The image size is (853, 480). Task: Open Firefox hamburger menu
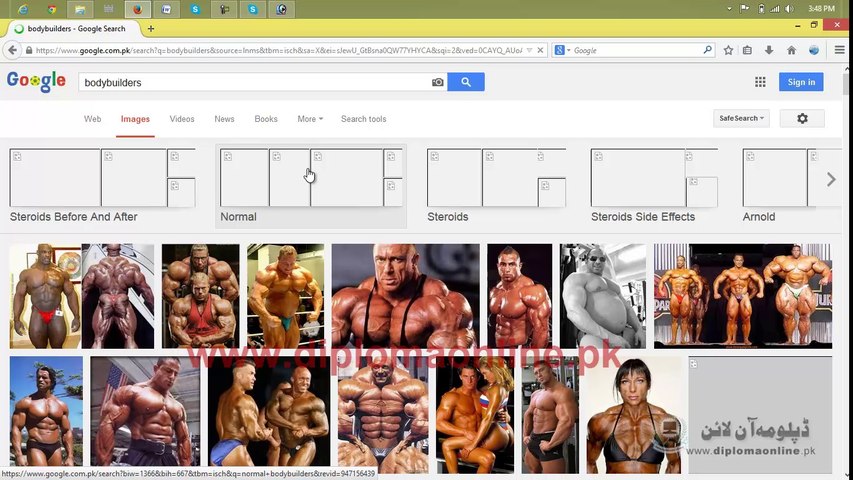tap(839, 50)
